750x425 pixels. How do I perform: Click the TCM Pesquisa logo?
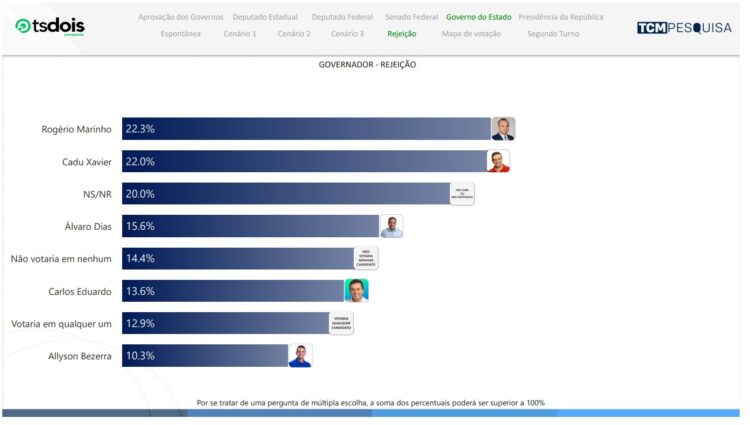[x=683, y=28]
